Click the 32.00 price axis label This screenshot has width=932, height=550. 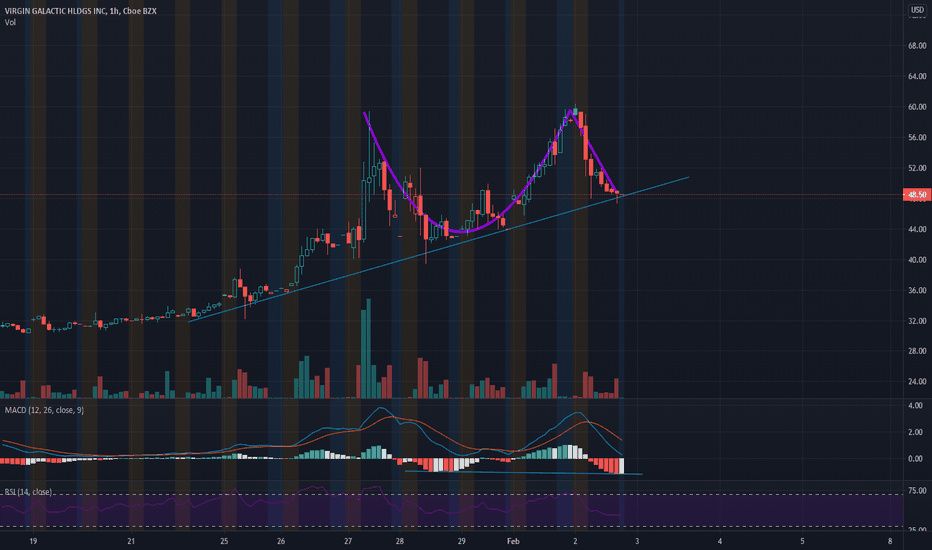pos(917,320)
